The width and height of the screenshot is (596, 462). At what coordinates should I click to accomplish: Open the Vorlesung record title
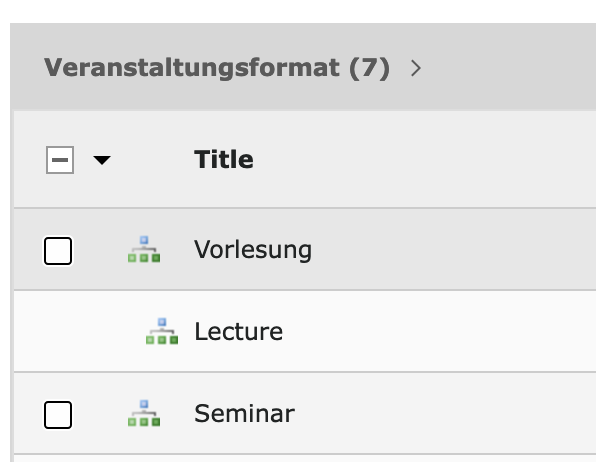pos(253,250)
